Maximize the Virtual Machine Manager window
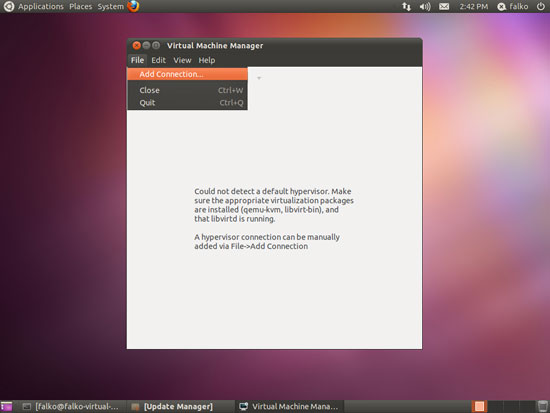The width and height of the screenshot is (550, 413). tap(156, 45)
